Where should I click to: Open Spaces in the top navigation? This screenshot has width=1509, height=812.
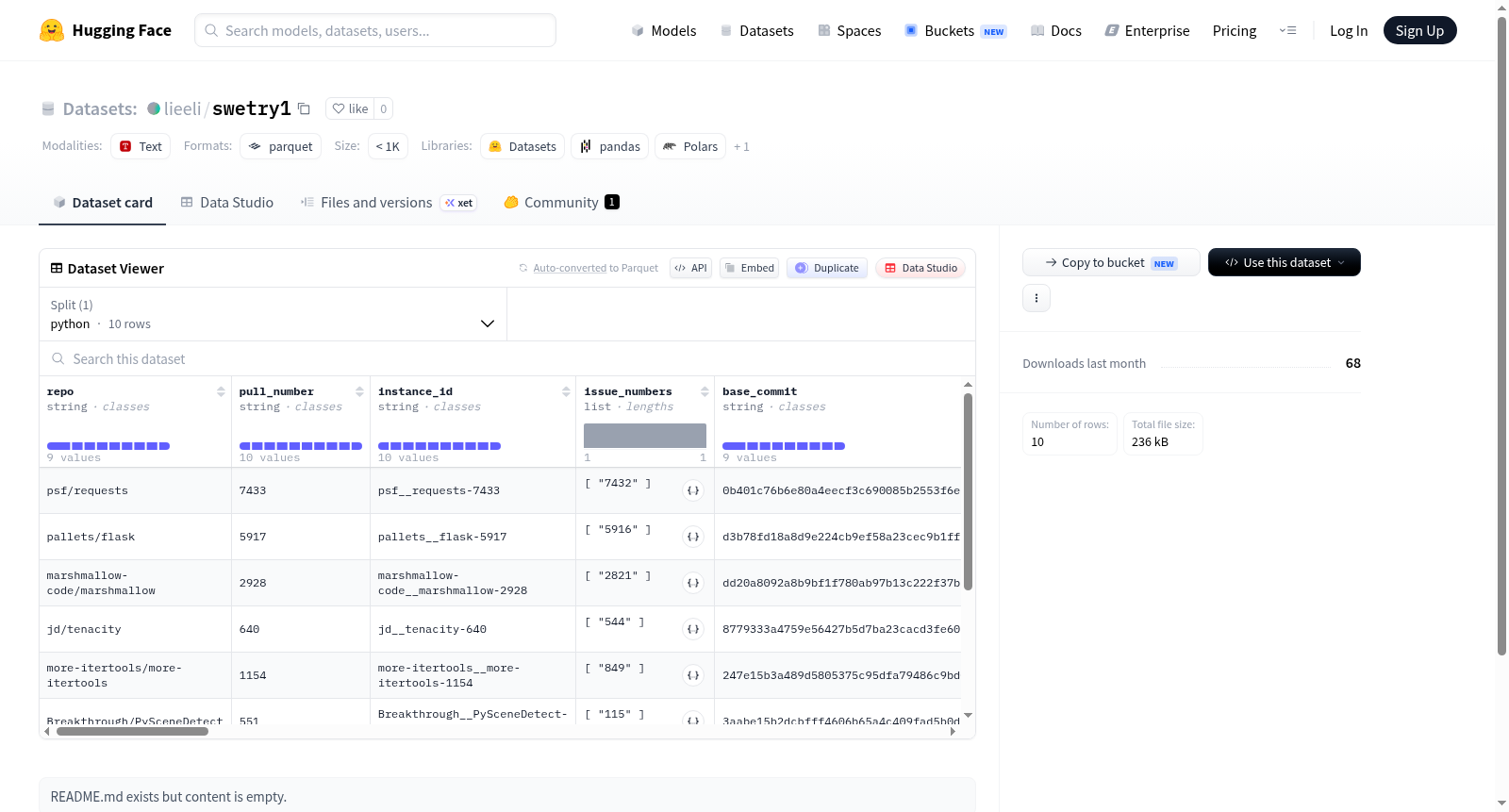click(850, 31)
